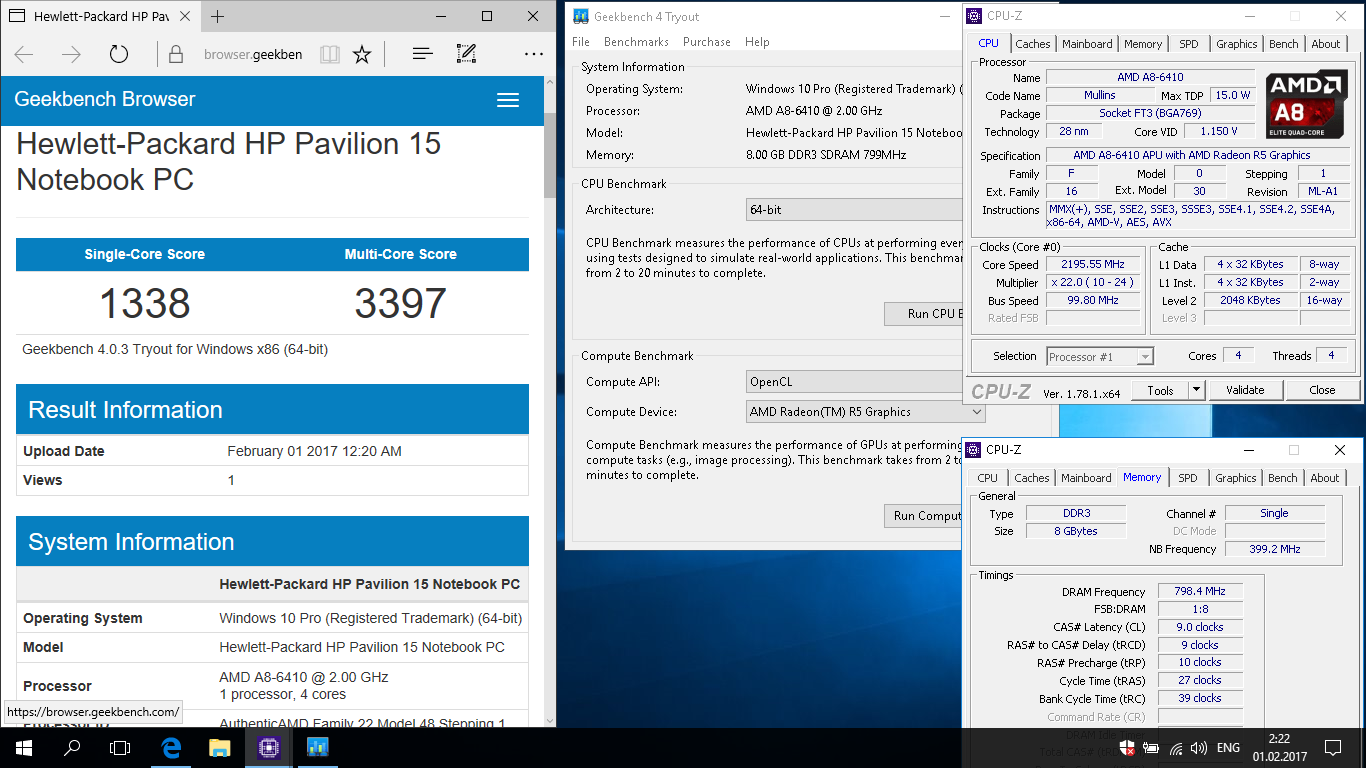Check battery status in system tray
Screen dimensions: 1366x768
click(1151, 747)
